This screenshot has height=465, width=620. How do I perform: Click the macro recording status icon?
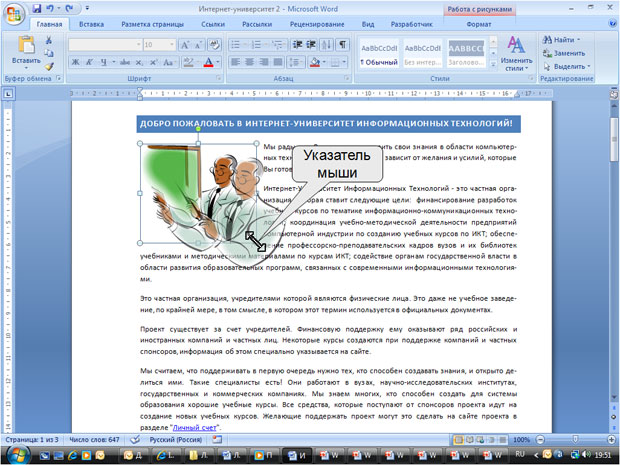217,439
